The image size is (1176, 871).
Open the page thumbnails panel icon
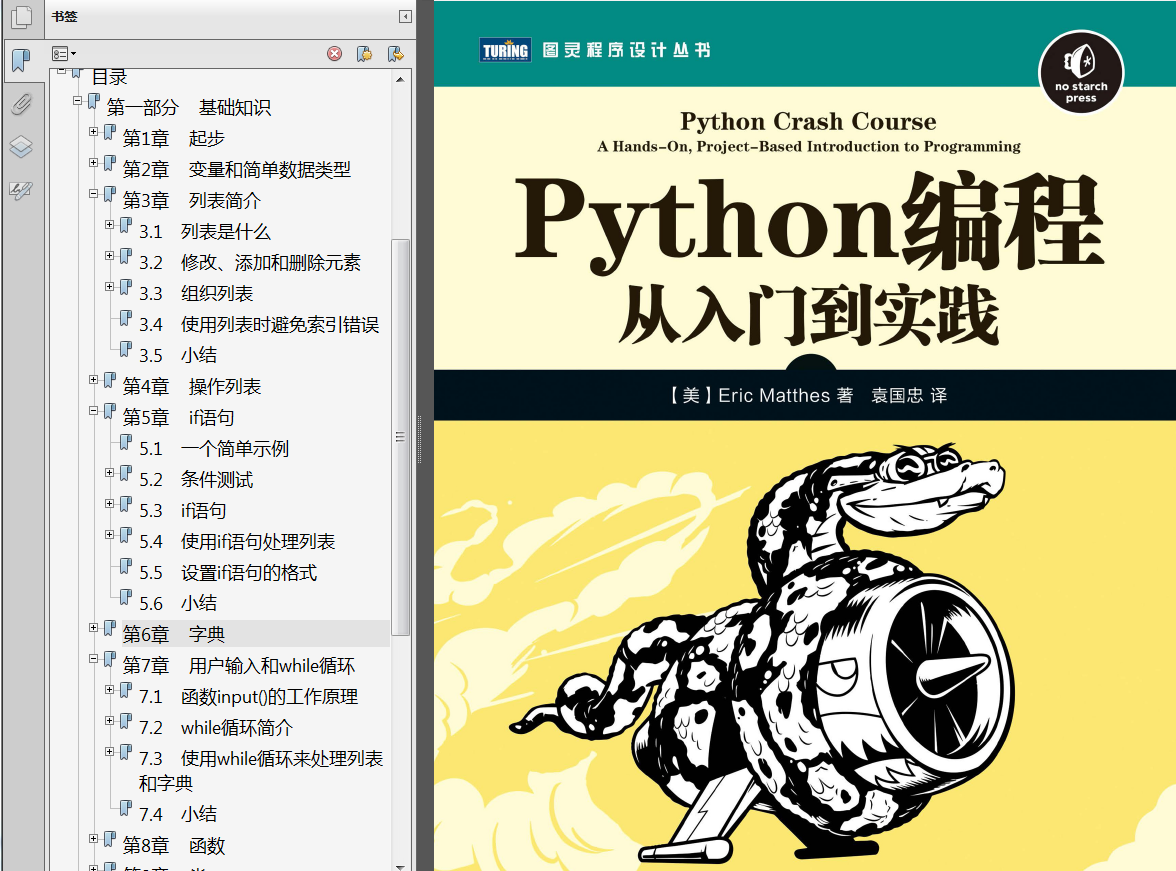pos(22,17)
